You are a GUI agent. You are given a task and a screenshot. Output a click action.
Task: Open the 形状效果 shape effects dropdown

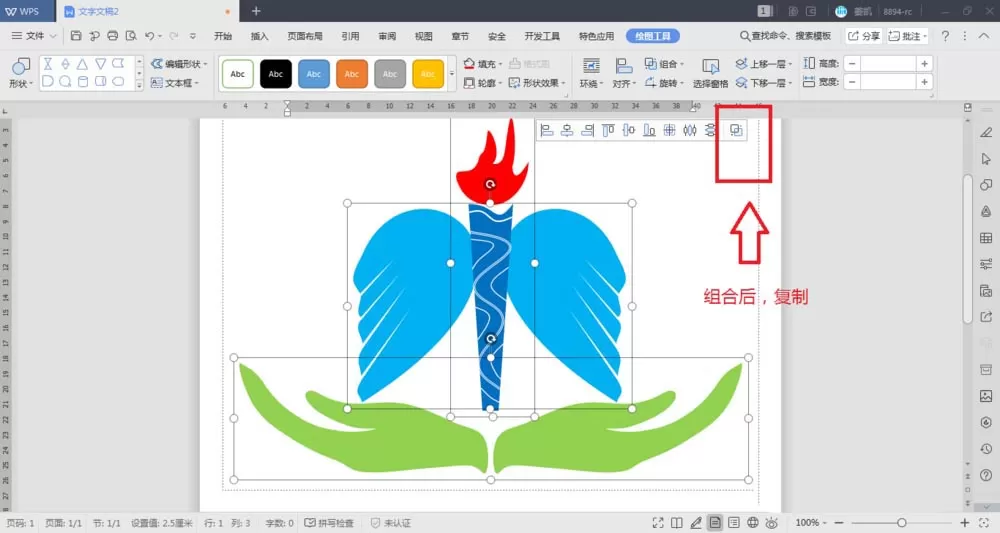pyautogui.click(x=536, y=83)
